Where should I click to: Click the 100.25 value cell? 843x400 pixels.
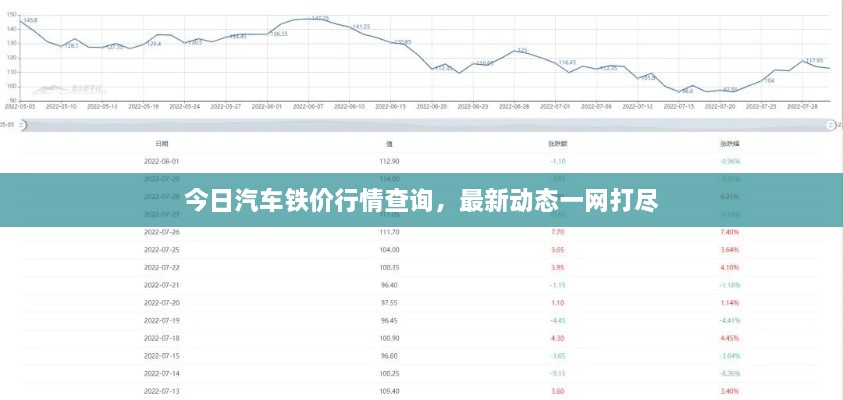click(x=389, y=374)
